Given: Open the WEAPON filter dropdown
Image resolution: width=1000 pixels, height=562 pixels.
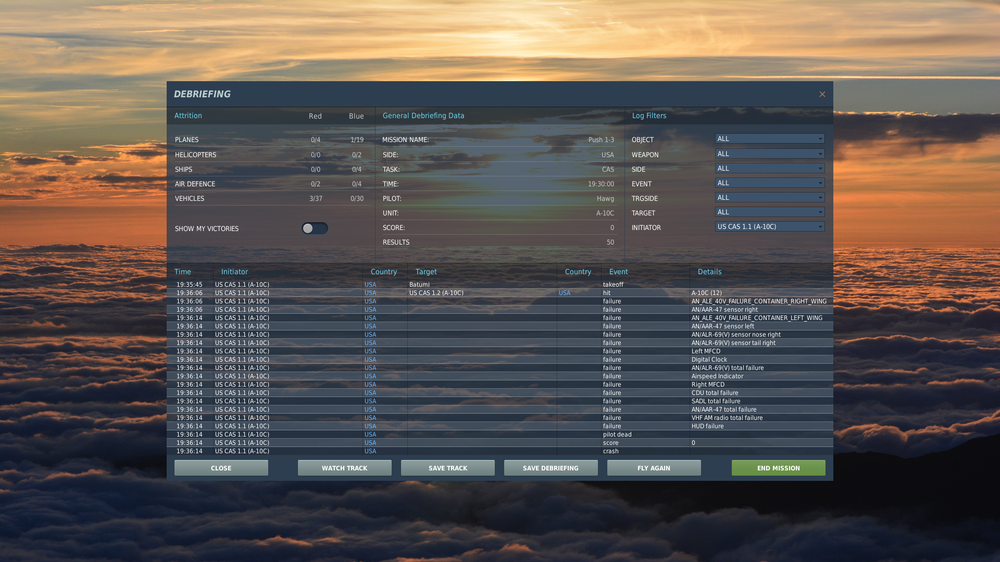Looking at the screenshot, I should pyautogui.click(x=770, y=154).
